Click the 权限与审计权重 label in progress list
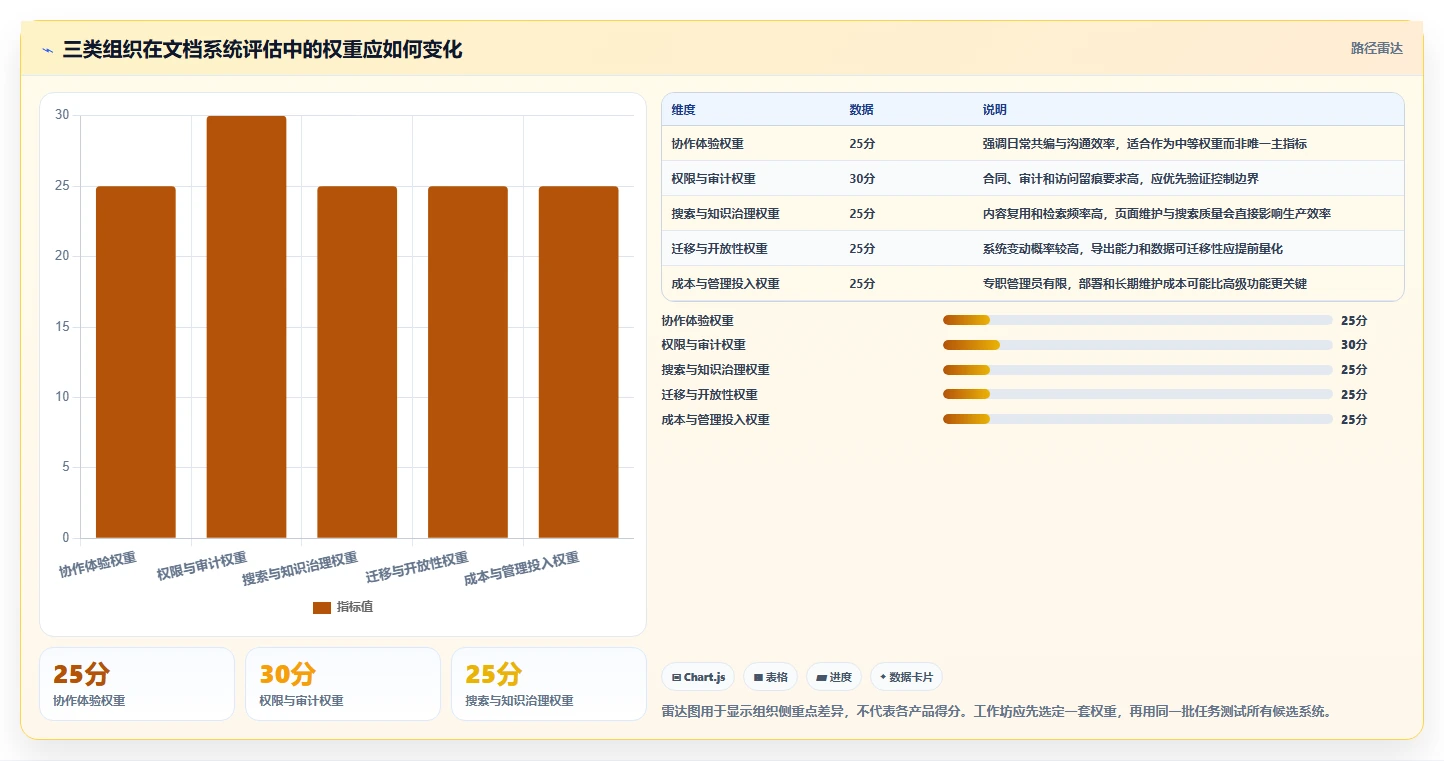Viewport: 1444px width, 761px height. 704,345
